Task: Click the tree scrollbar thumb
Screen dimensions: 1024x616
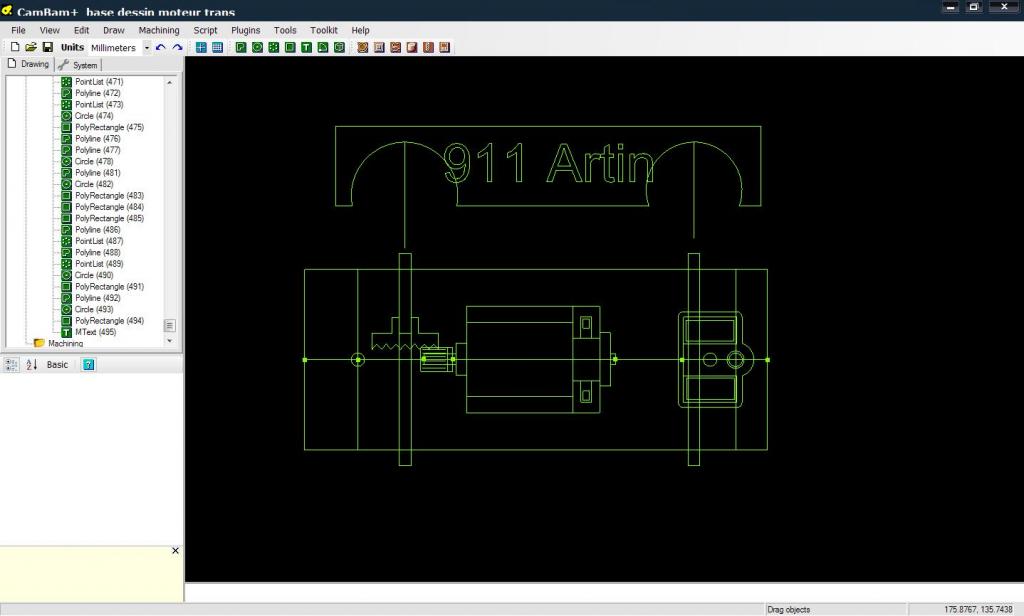Action: pos(170,325)
